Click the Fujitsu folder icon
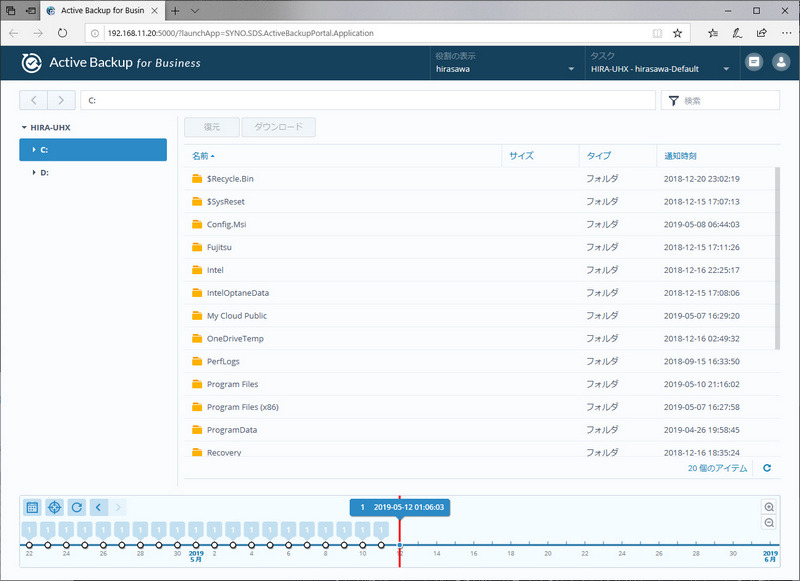The height and width of the screenshot is (581, 800). tap(197, 247)
